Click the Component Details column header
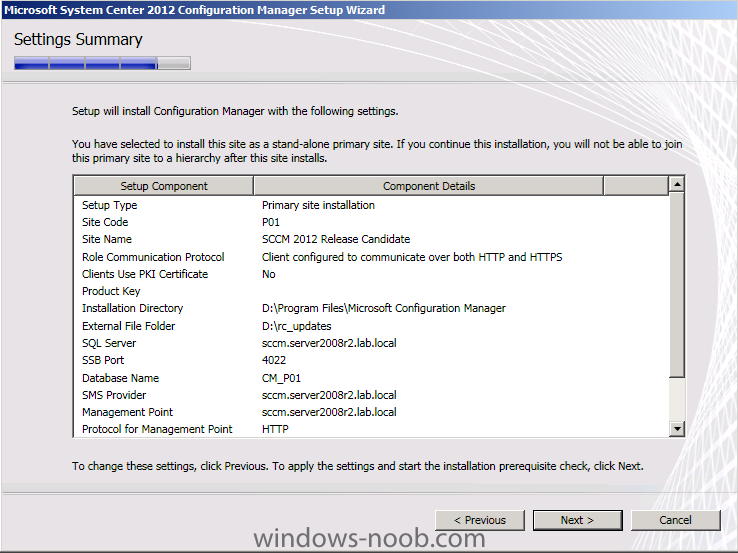The height and width of the screenshot is (553, 738). tap(429, 186)
